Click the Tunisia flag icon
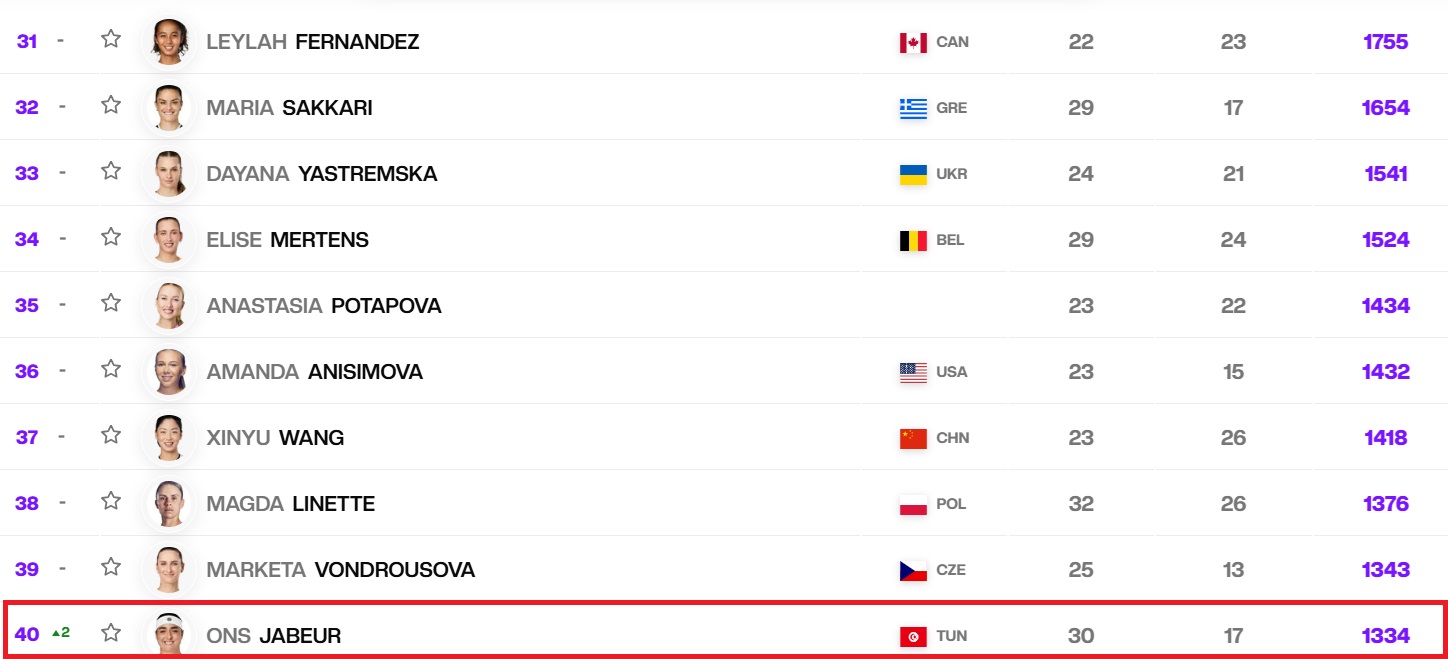The height and width of the screenshot is (659, 1448). click(x=913, y=636)
